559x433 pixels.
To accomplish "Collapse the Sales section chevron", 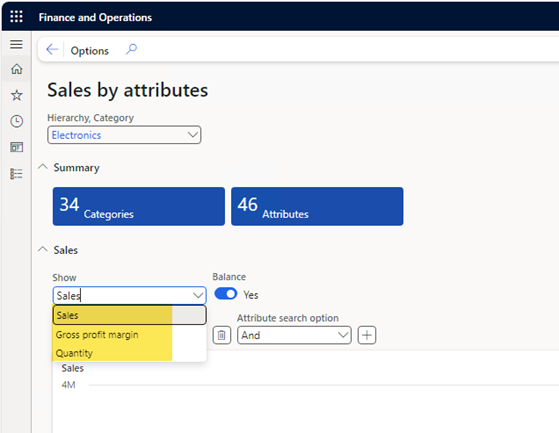I will tap(43, 249).
